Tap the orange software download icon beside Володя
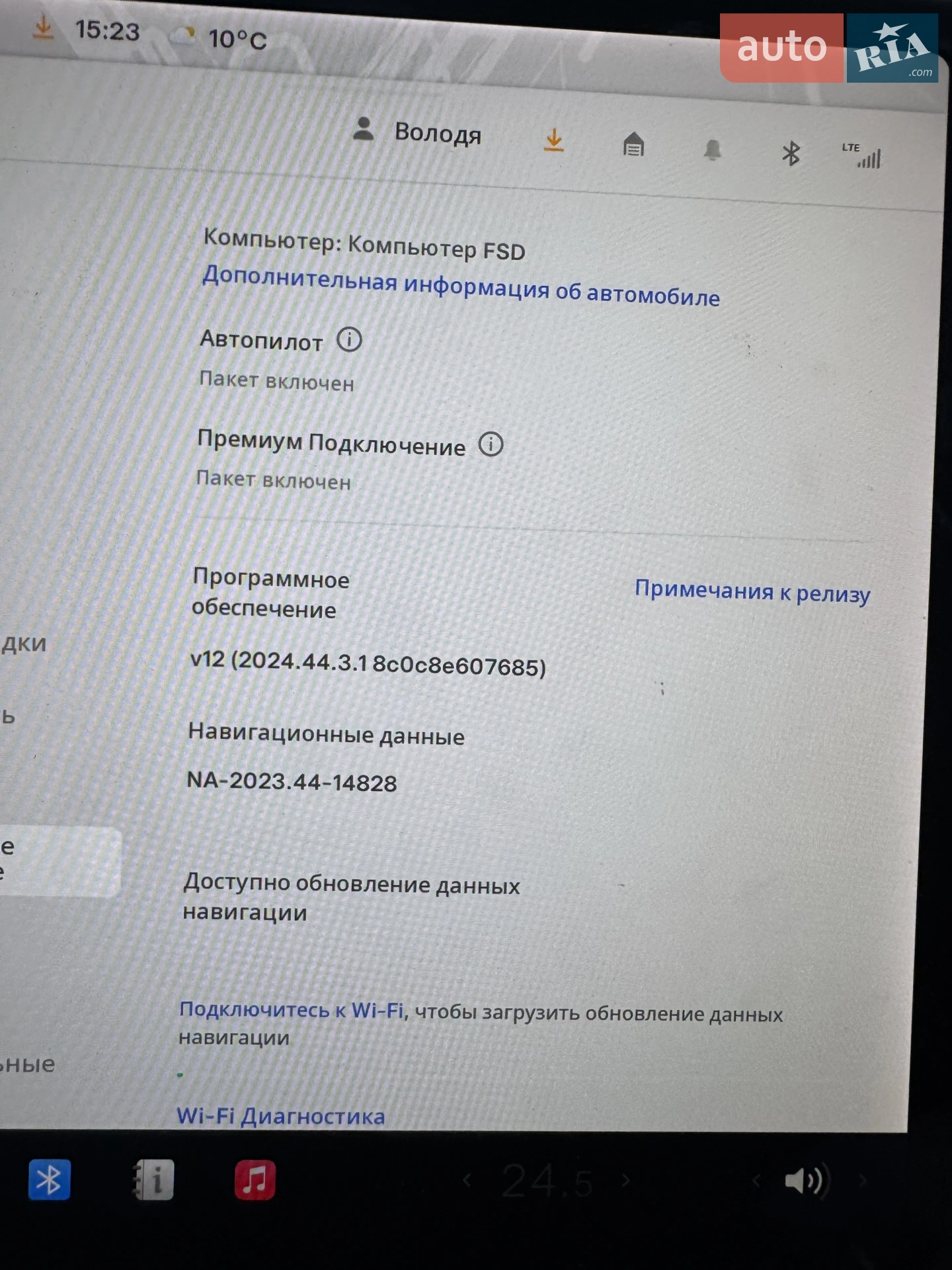Viewport: 952px width, 1270px height. tap(554, 140)
